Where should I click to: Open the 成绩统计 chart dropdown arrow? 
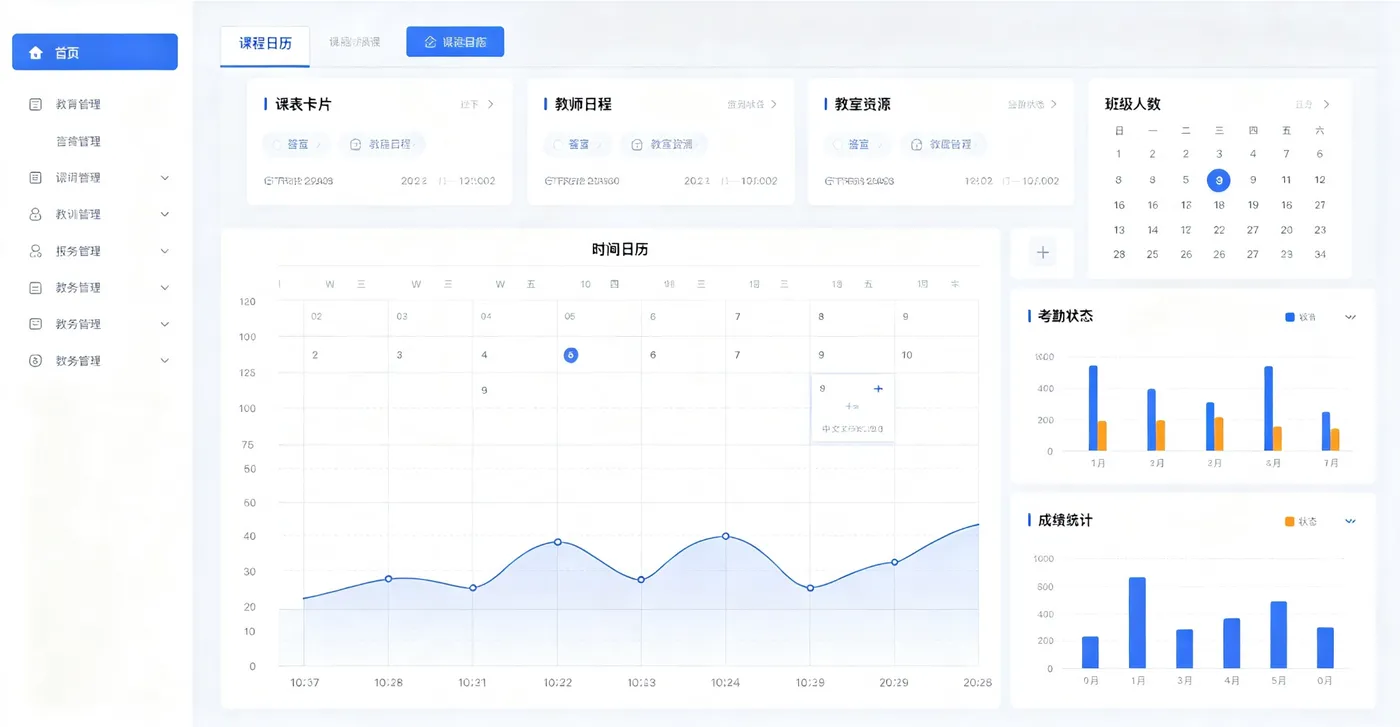(1351, 521)
